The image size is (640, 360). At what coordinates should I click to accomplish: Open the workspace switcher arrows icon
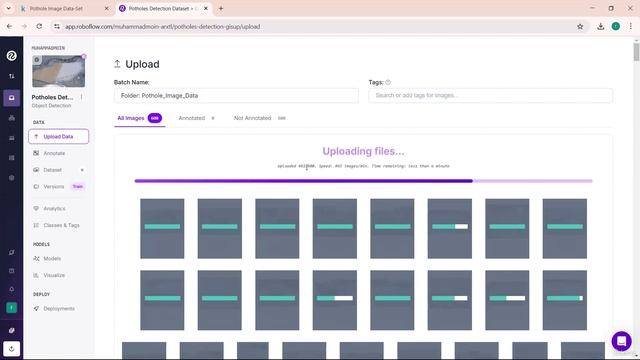11,76
